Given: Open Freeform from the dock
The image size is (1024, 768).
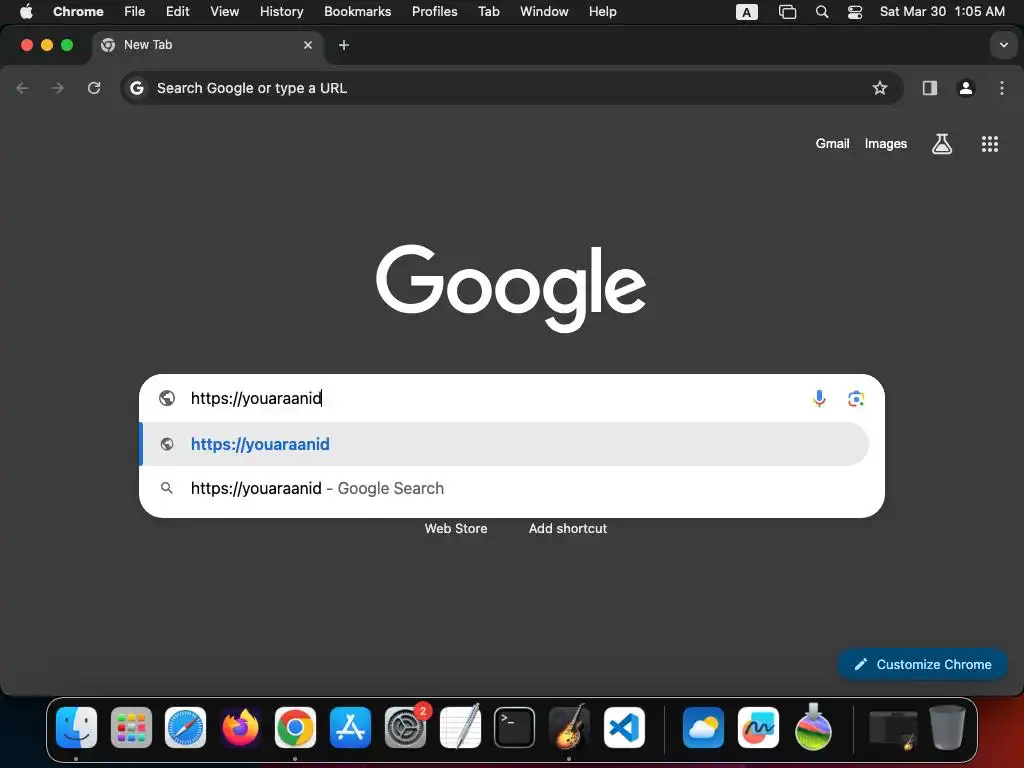Looking at the screenshot, I should [758, 728].
